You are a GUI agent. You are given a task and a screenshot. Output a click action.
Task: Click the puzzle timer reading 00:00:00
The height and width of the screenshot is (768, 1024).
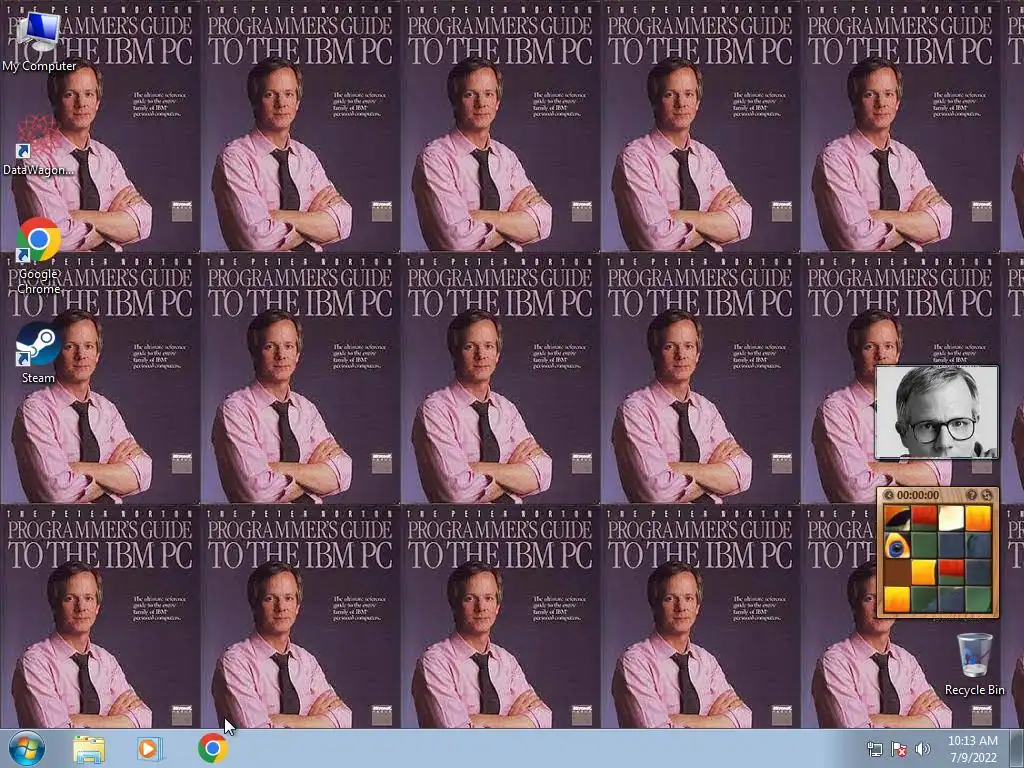tap(918, 496)
